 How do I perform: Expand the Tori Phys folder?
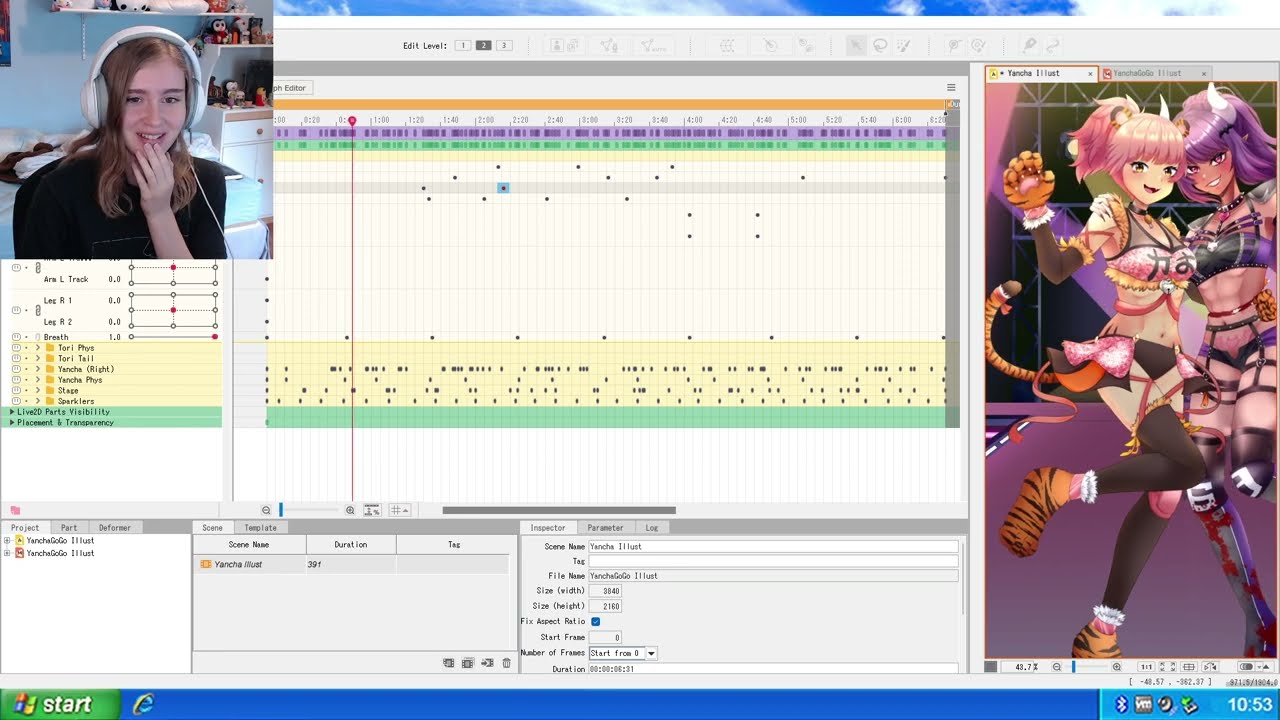[x=39, y=348]
